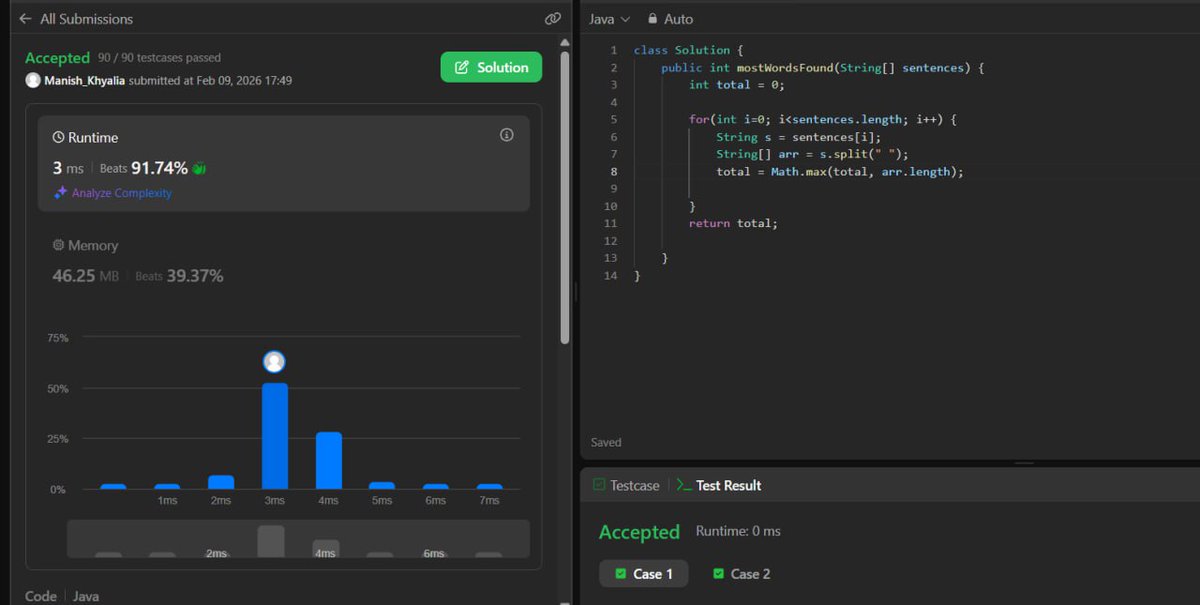
Task: Select the 4ms bar in runtime chart
Action: pyautogui.click(x=328, y=460)
